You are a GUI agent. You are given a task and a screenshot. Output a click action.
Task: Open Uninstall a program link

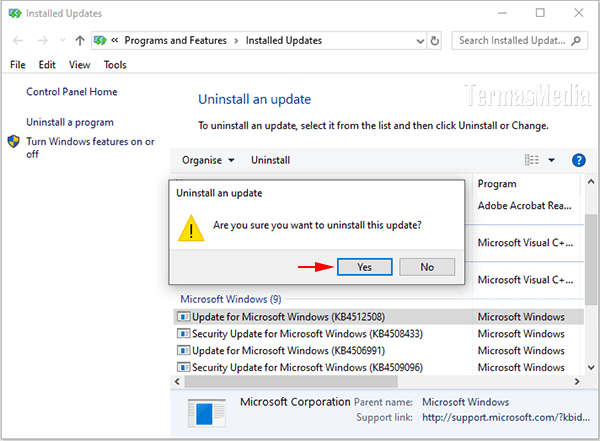point(70,122)
